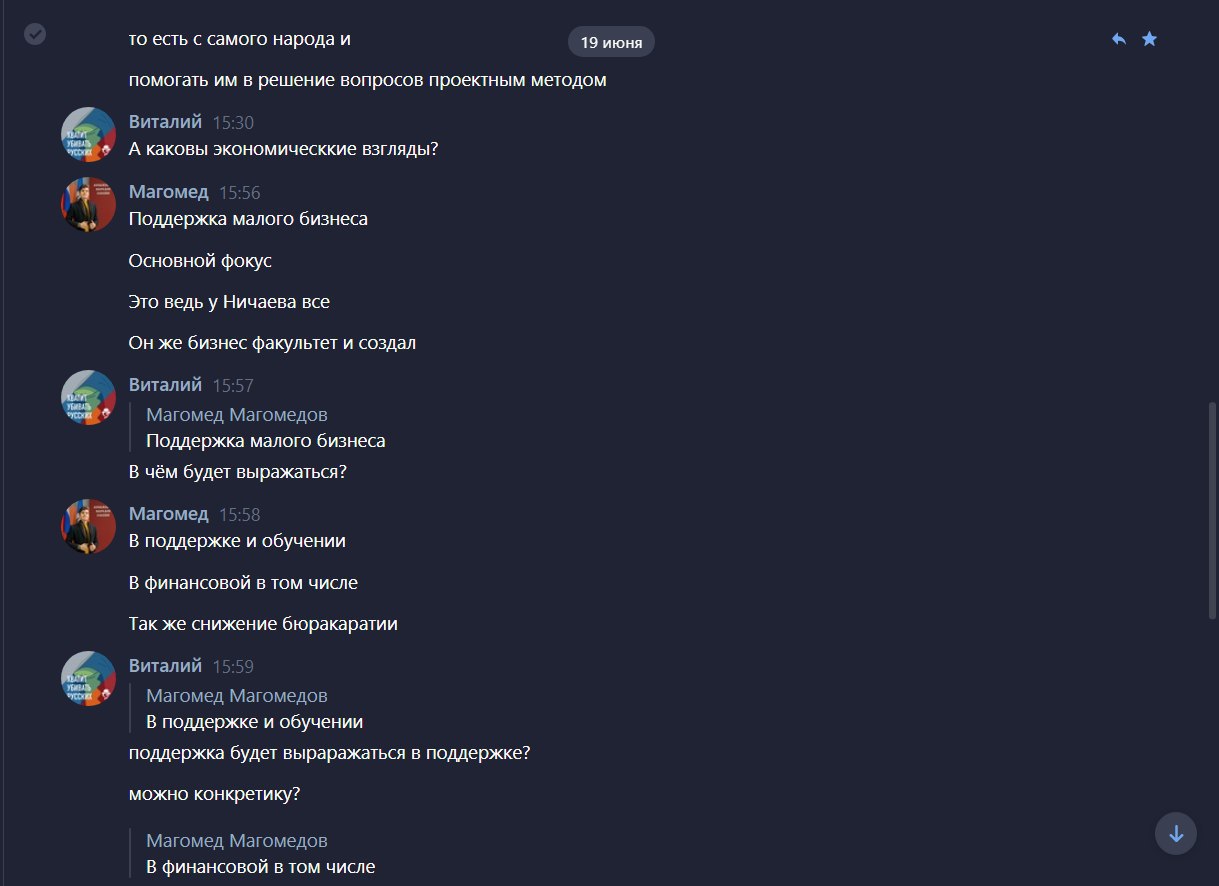Click the chat scrollbar thumb
The width and height of the screenshot is (1219, 886).
pyautogui.click(x=1213, y=510)
